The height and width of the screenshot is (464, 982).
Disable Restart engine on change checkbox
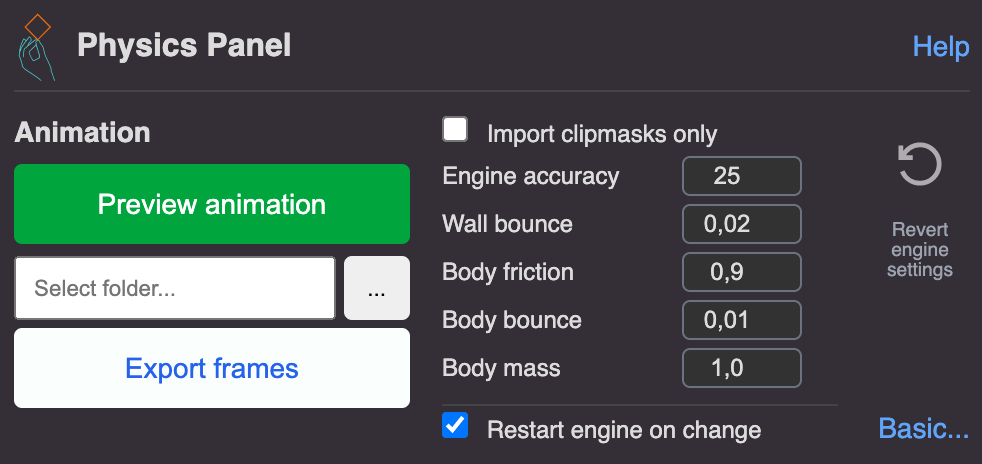[x=456, y=426]
